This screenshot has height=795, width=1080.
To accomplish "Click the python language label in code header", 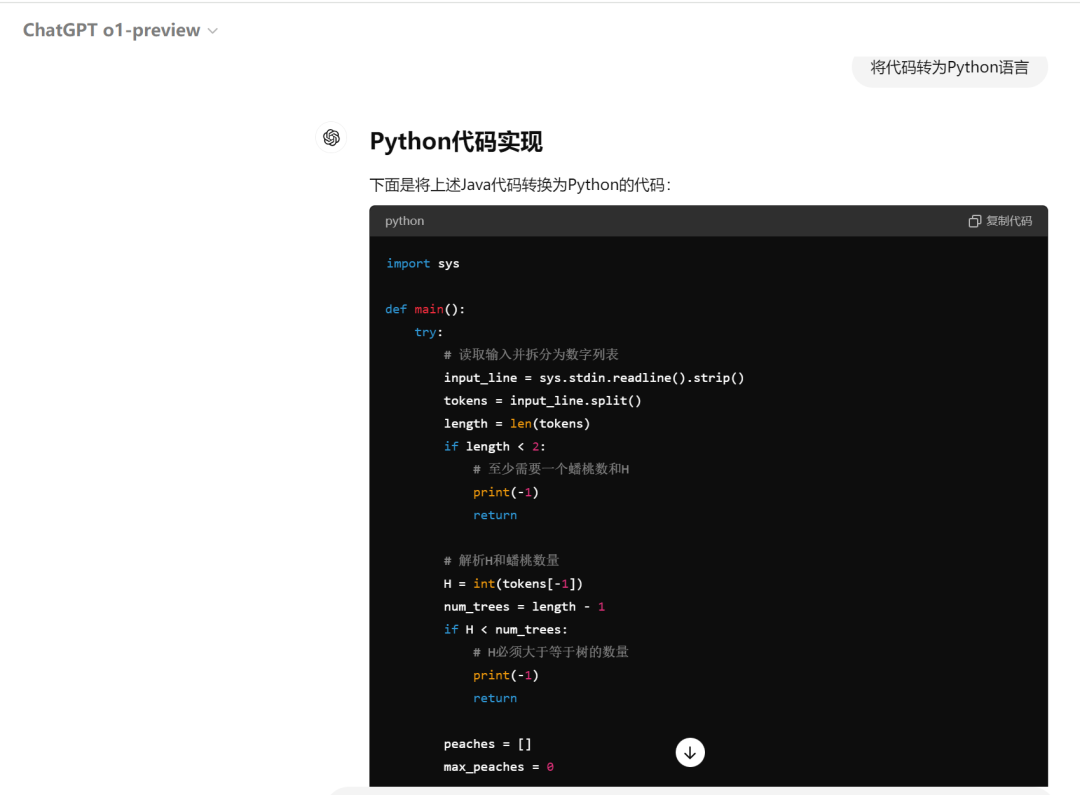I will [404, 221].
